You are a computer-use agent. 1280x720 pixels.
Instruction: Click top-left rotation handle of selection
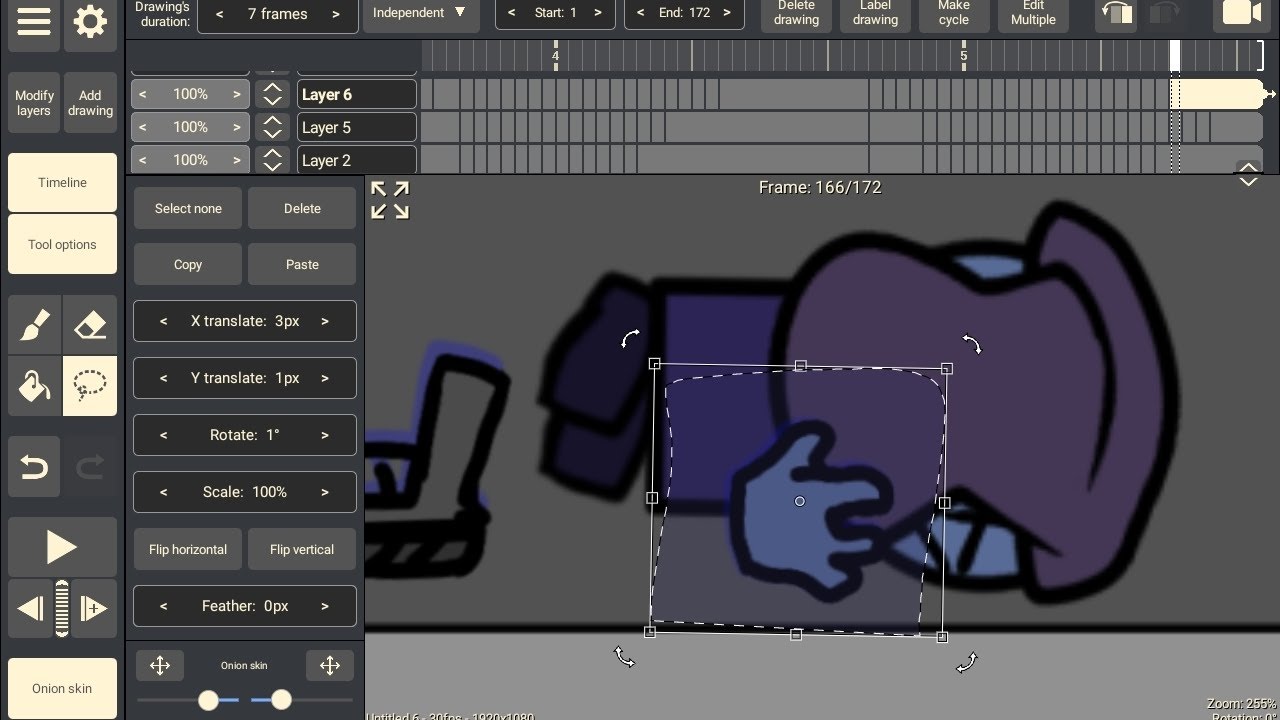tap(630, 339)
